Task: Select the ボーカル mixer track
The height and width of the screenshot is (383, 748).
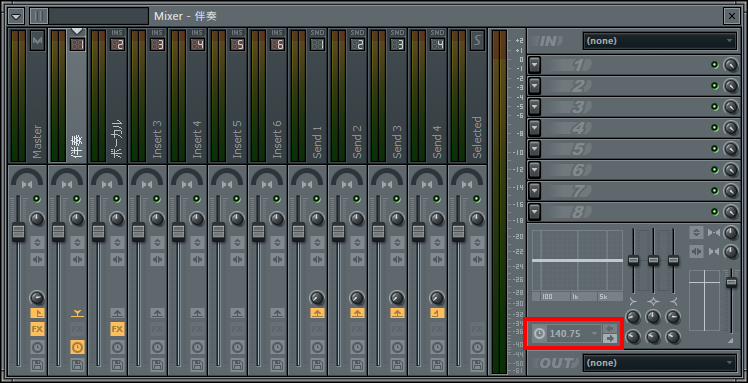Action: pos(107,95)
